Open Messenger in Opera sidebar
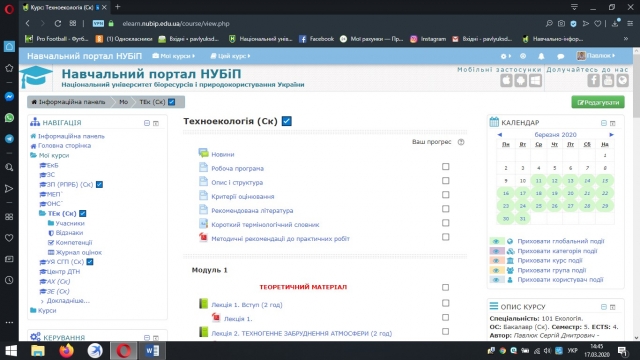The width and height of the screenshot is (640, 360). click(9, 96)
